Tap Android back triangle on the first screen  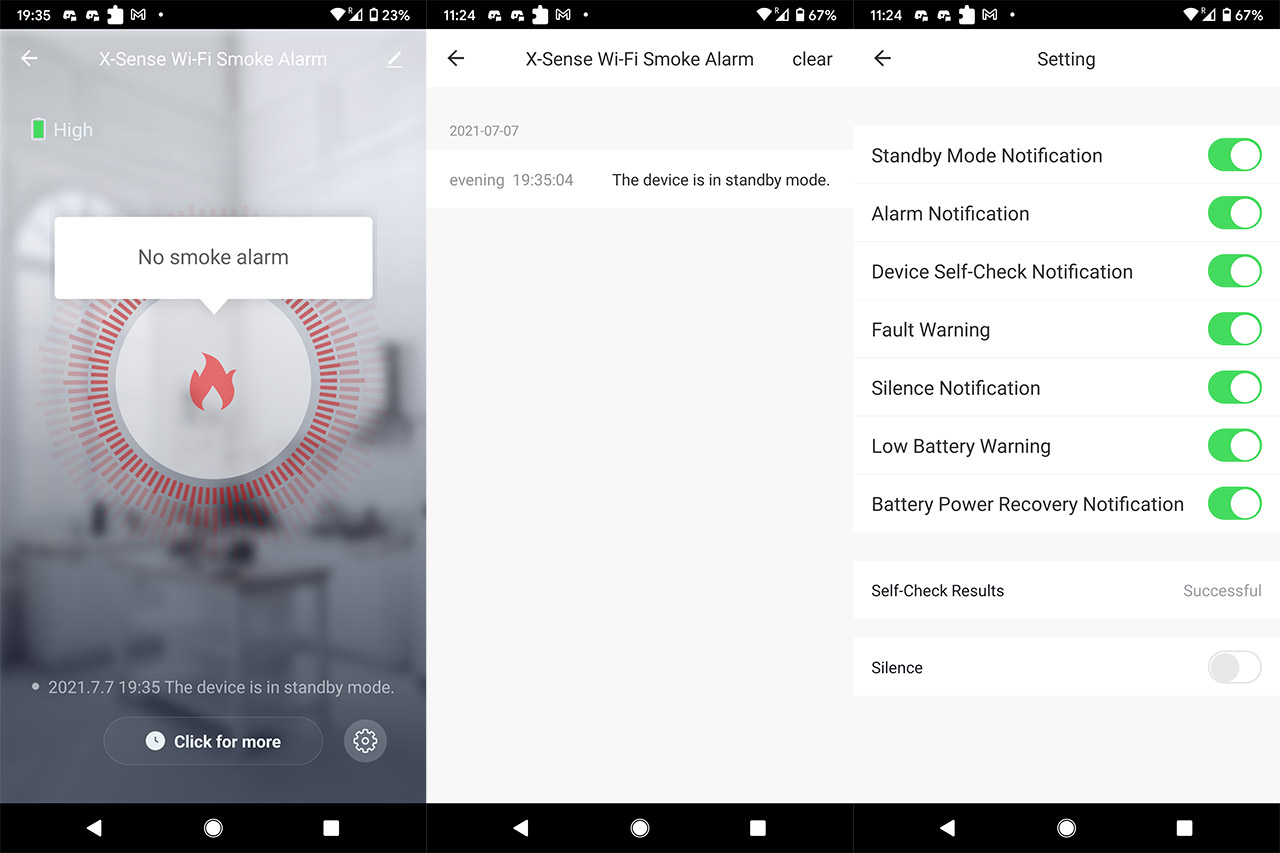click(x=94, y=827)
